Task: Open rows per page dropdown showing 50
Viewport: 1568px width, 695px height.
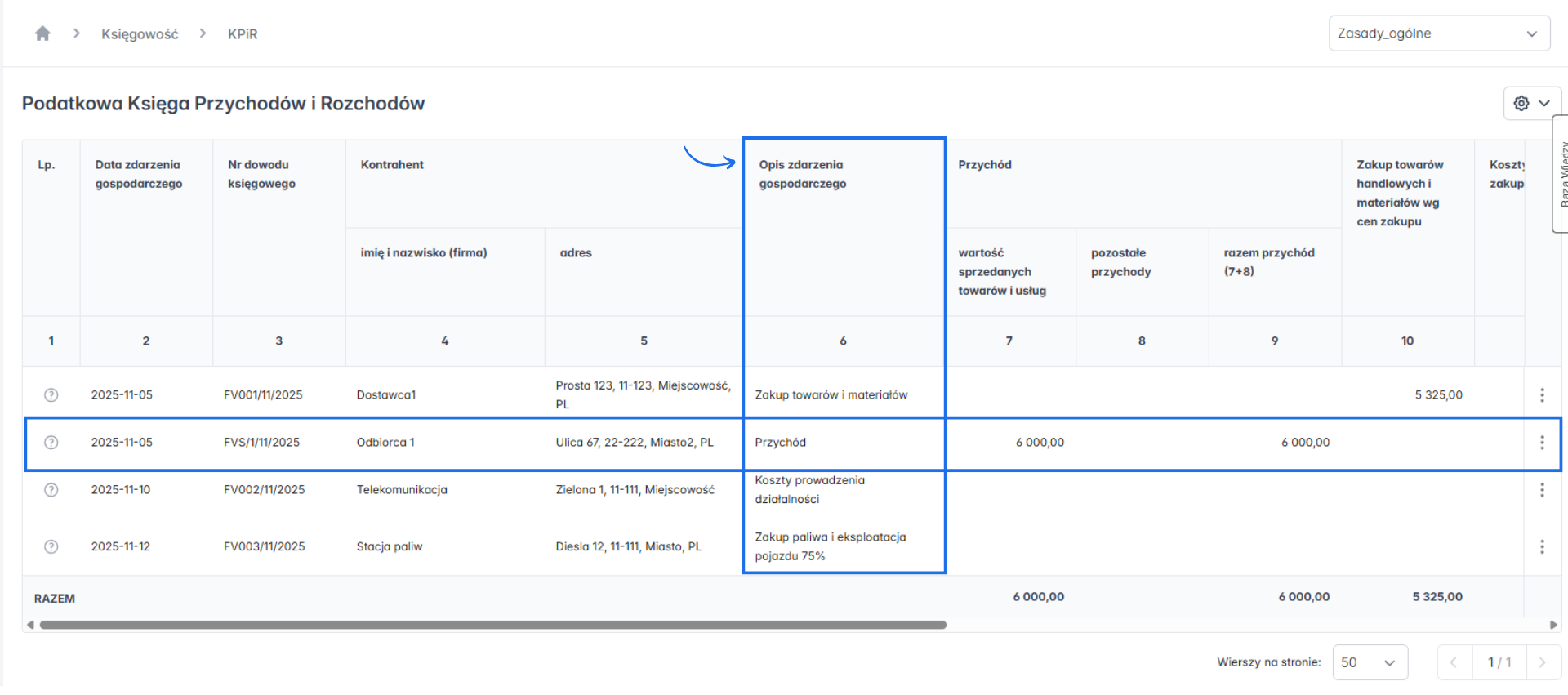Action: [x=1370, y=662]
